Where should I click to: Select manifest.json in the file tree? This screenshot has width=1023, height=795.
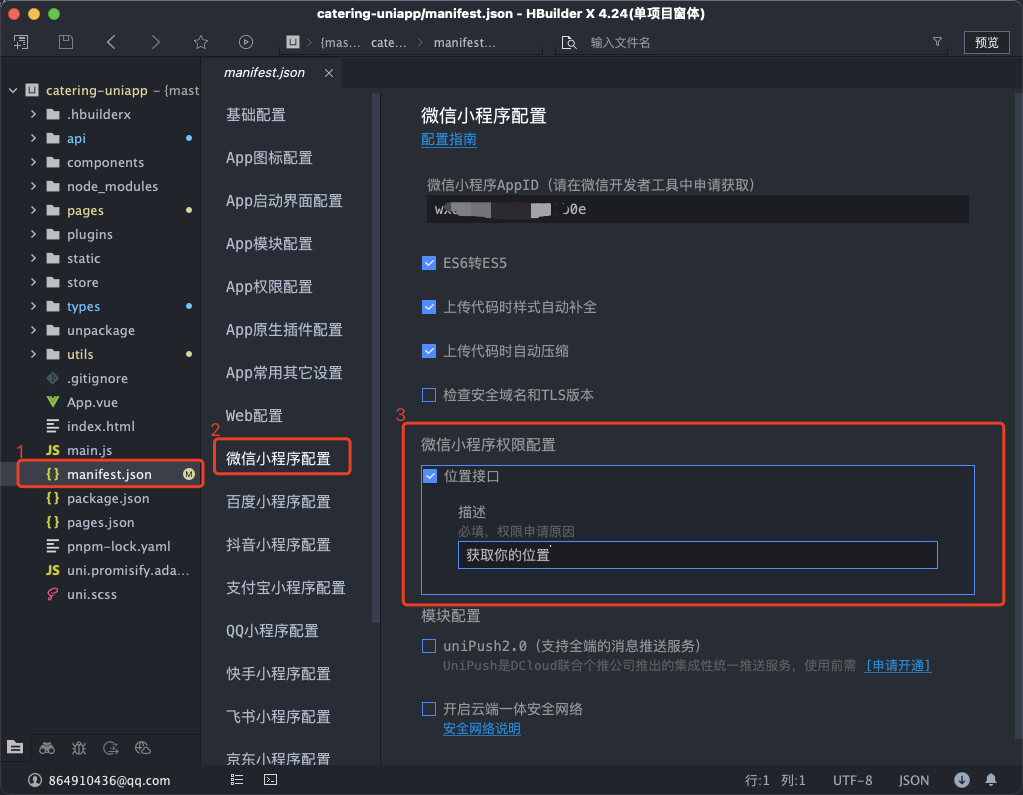(x=109, y=474)
